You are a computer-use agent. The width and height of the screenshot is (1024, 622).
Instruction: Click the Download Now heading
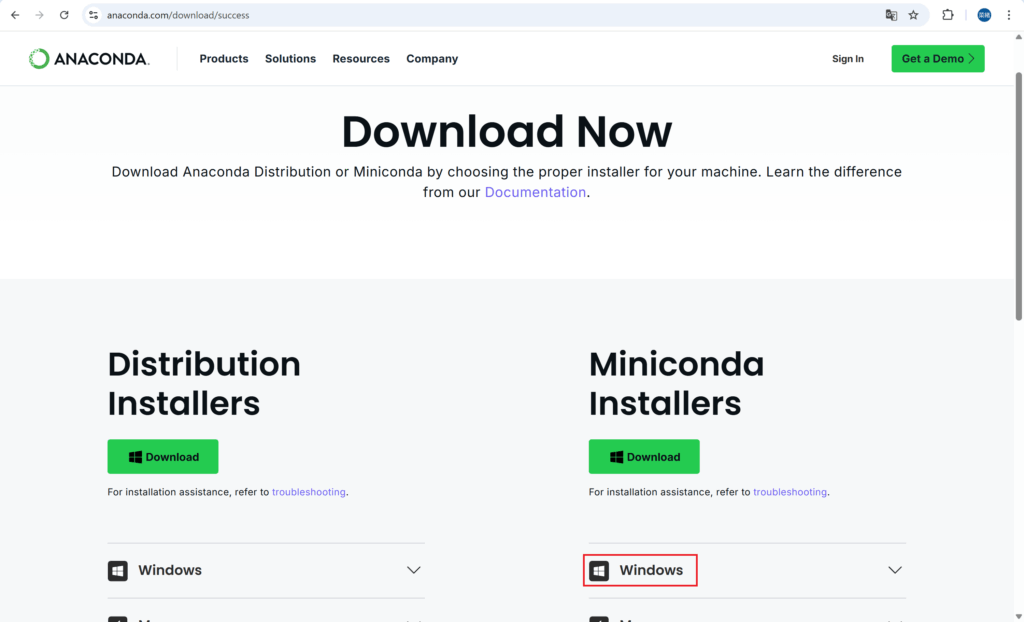[507, 131]
